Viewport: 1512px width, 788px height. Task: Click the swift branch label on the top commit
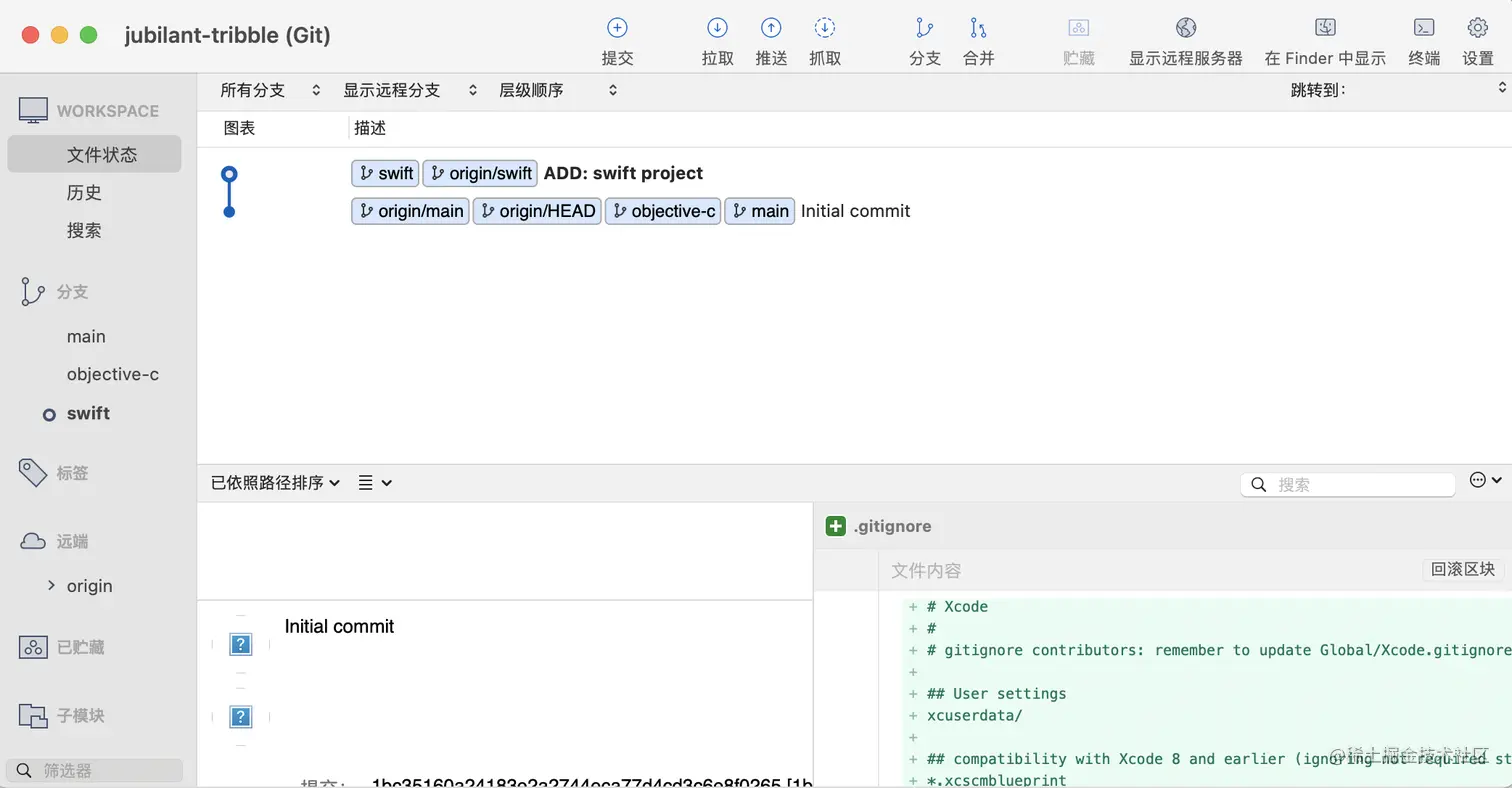pos(385,173)
